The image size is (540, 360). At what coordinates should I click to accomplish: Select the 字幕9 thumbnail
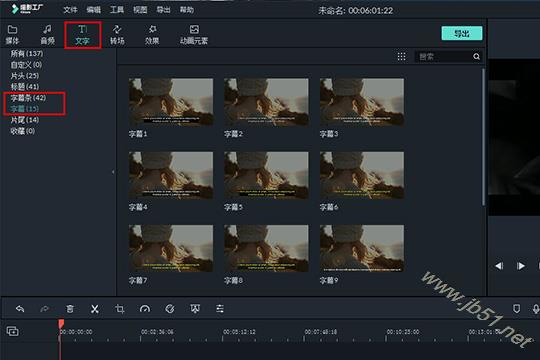362,248
